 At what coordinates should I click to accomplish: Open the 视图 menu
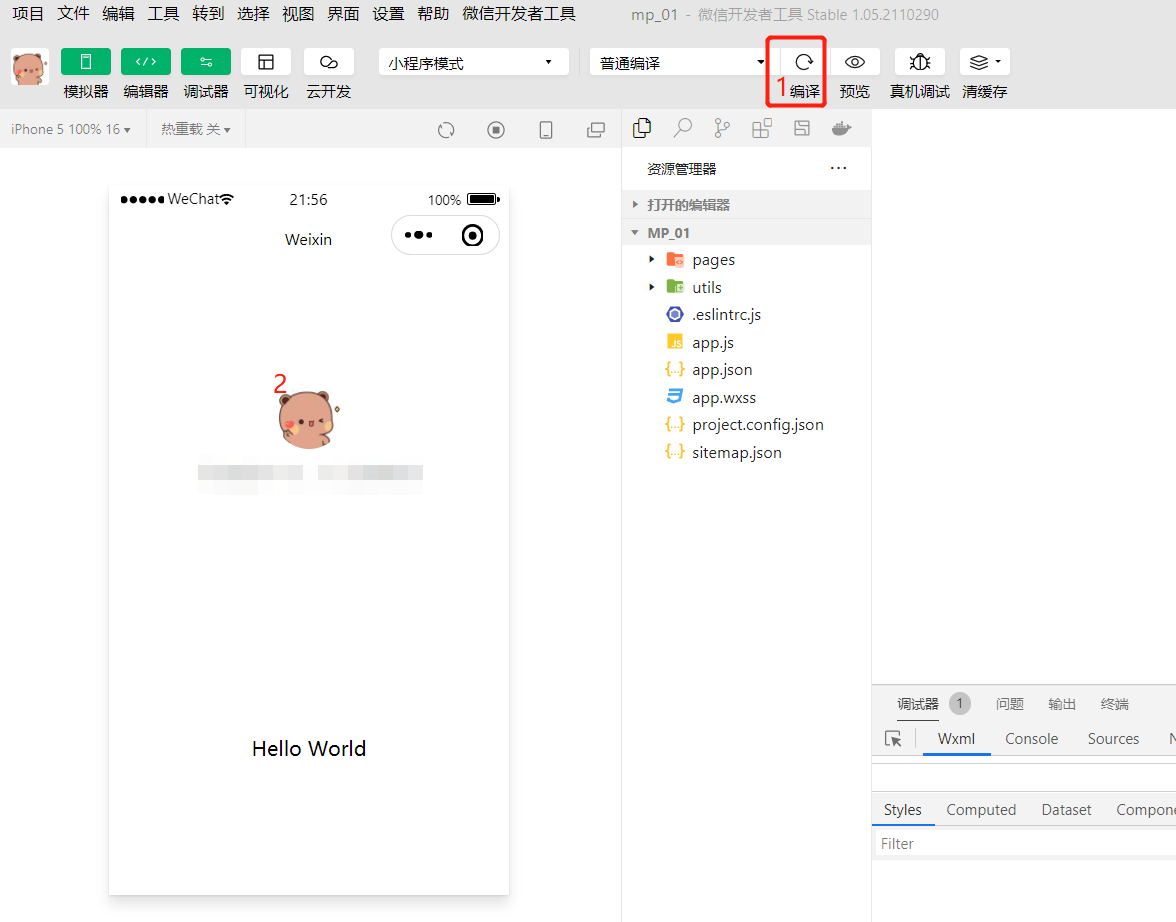(x=298, y=14)
